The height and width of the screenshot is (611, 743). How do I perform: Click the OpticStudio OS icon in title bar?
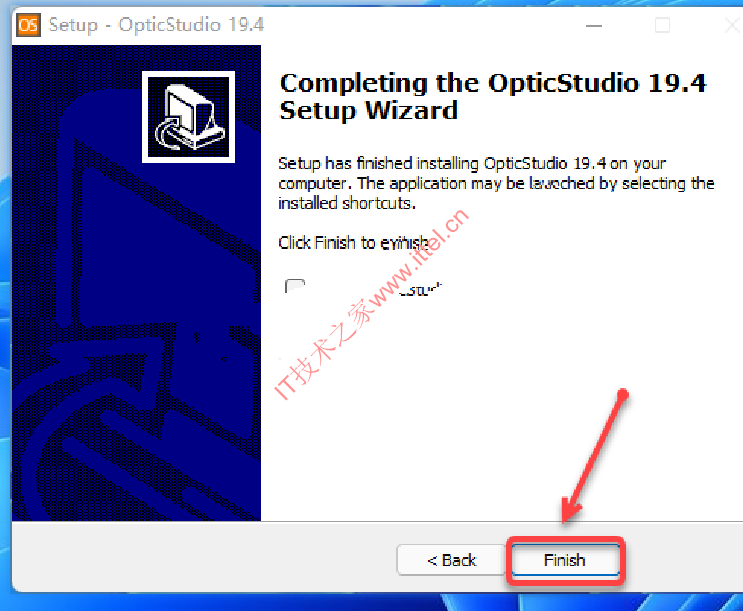coord(28,25)
